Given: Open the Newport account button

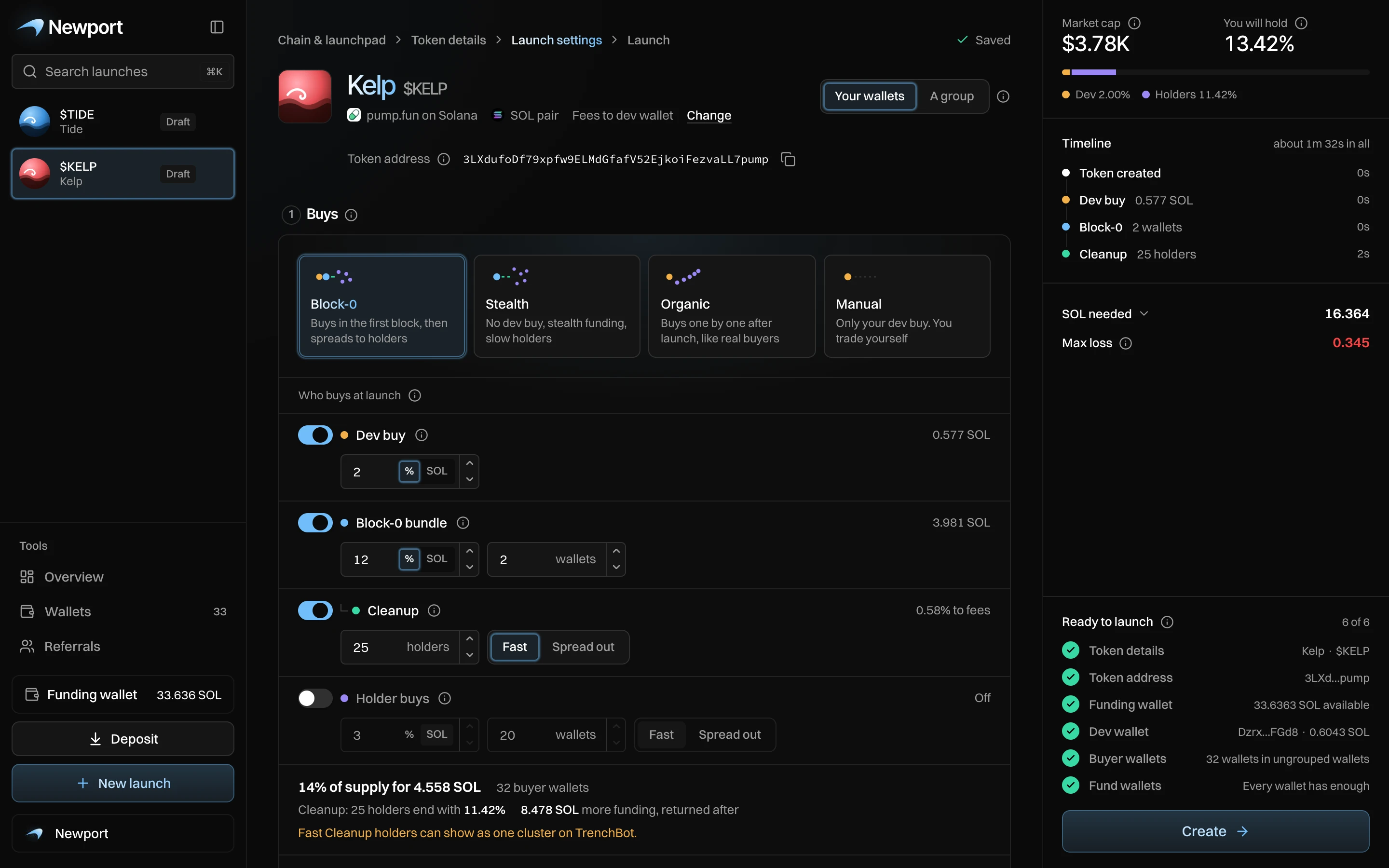Looking at the screenshot, I should tap(123, 833).
